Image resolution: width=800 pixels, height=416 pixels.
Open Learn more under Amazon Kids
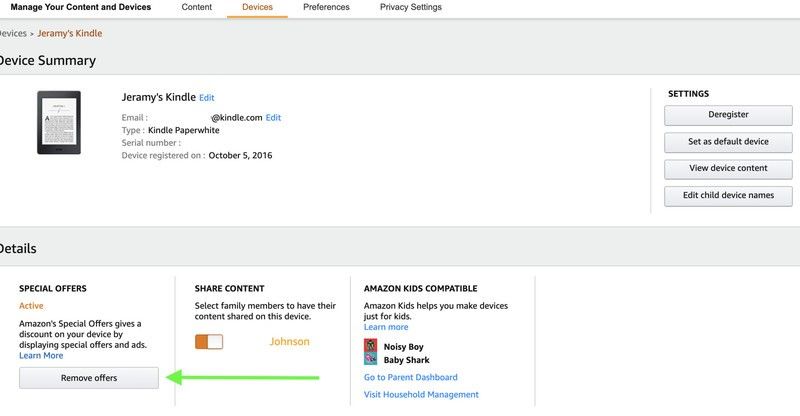386,327
